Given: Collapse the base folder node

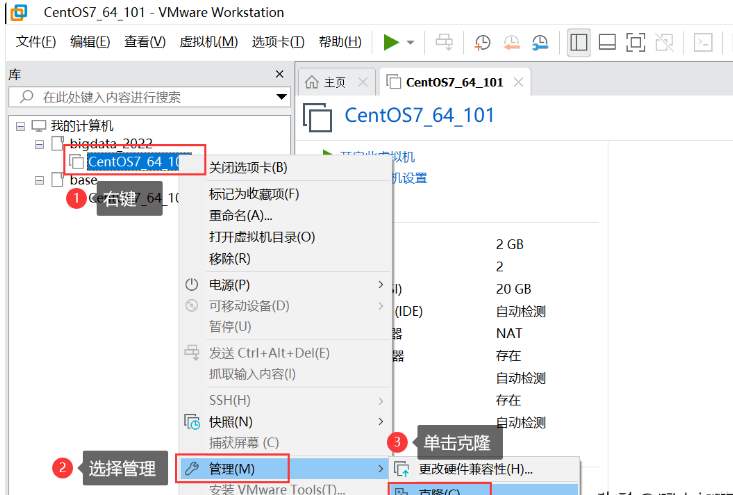Looking at the screenshot, I should [40, 180].
